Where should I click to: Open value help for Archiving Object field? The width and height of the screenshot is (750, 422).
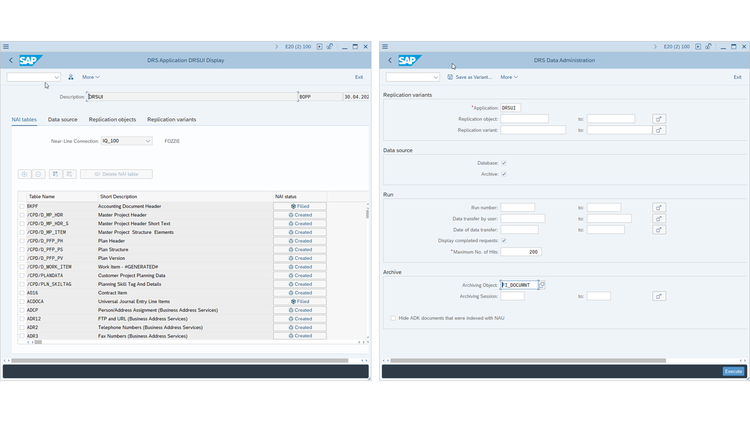pos(542,285)
